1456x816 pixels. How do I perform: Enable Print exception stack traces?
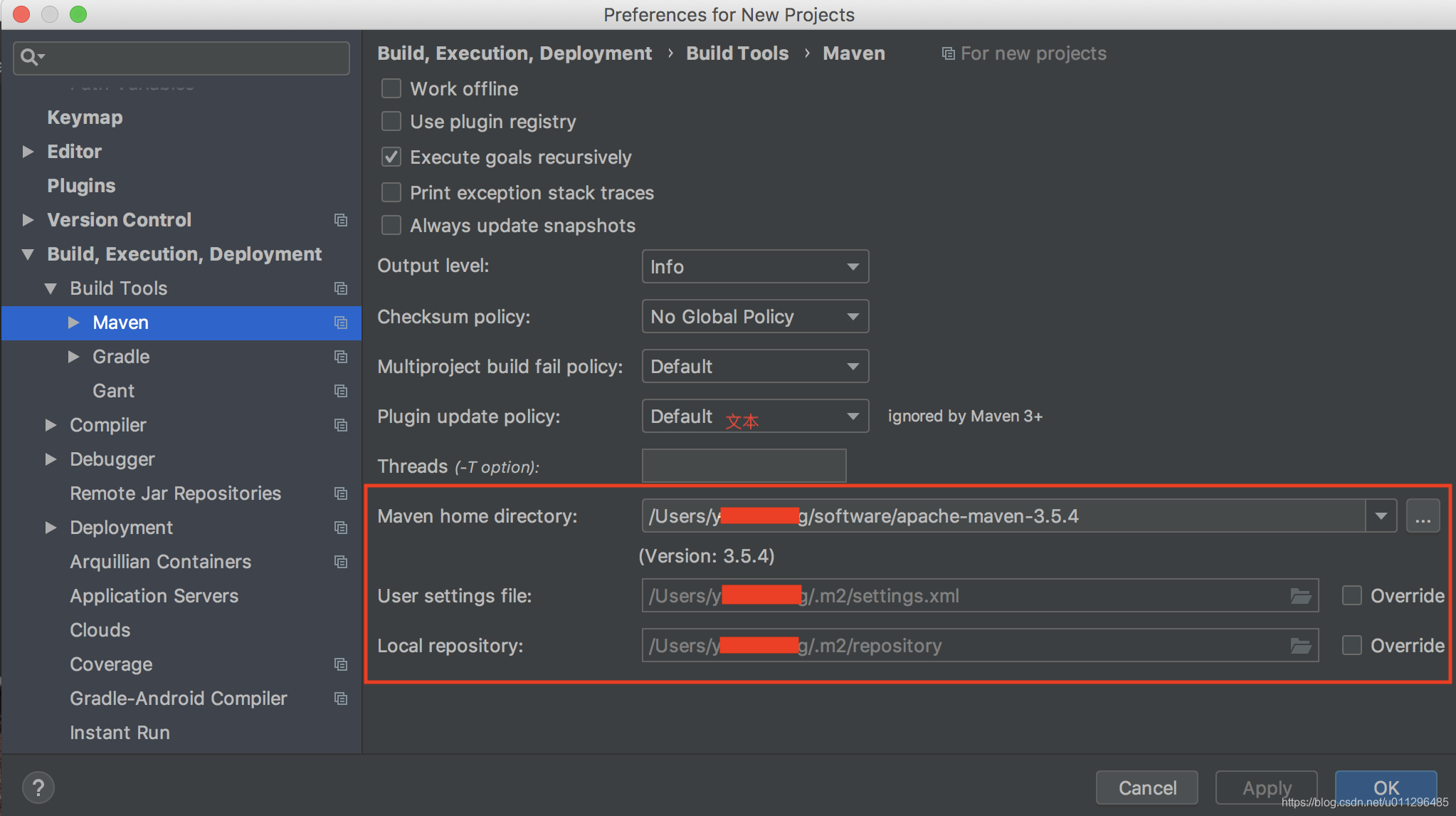click(391, 192)
